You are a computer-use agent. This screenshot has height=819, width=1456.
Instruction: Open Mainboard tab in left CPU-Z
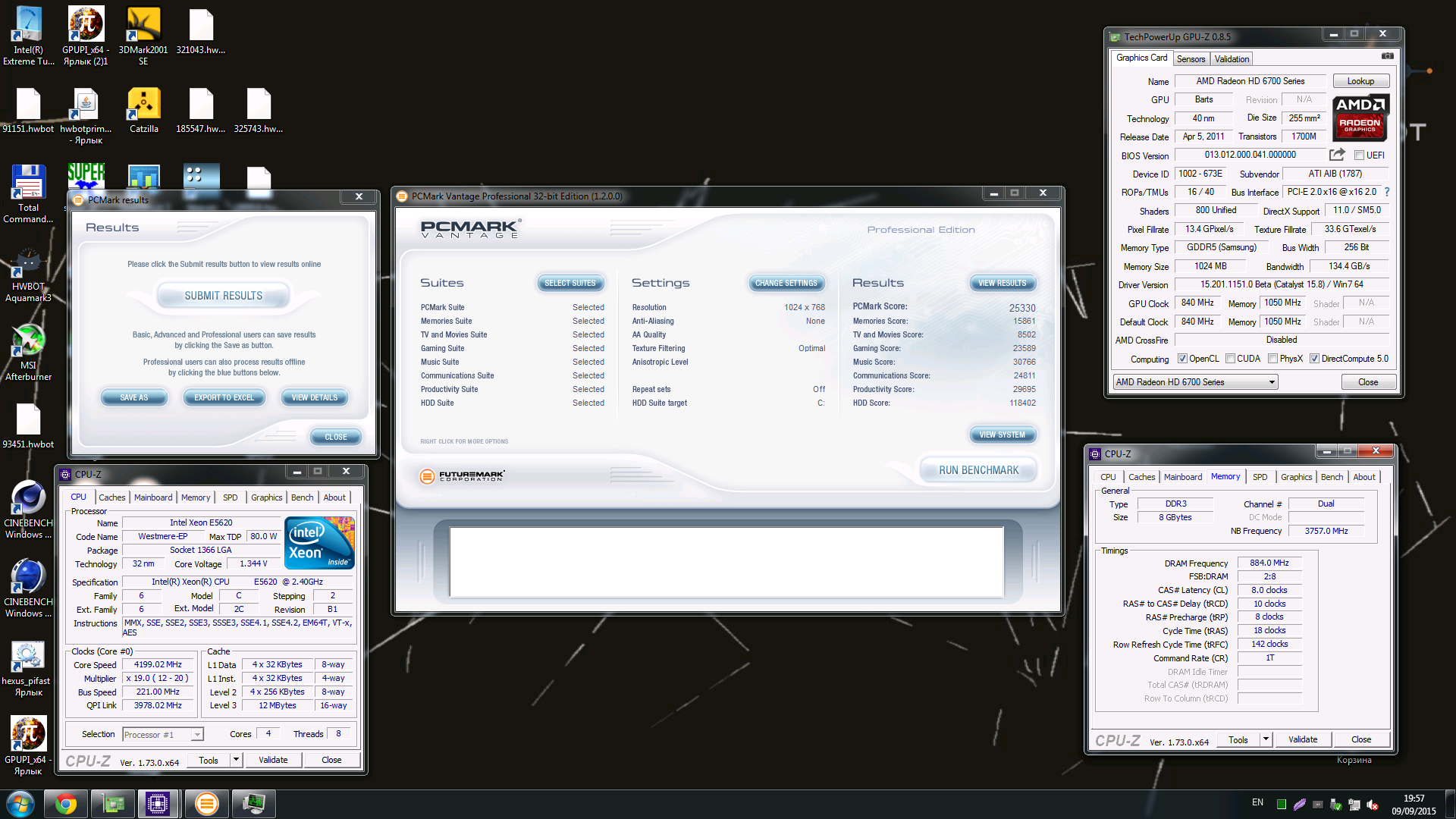[x=153, y=497]
